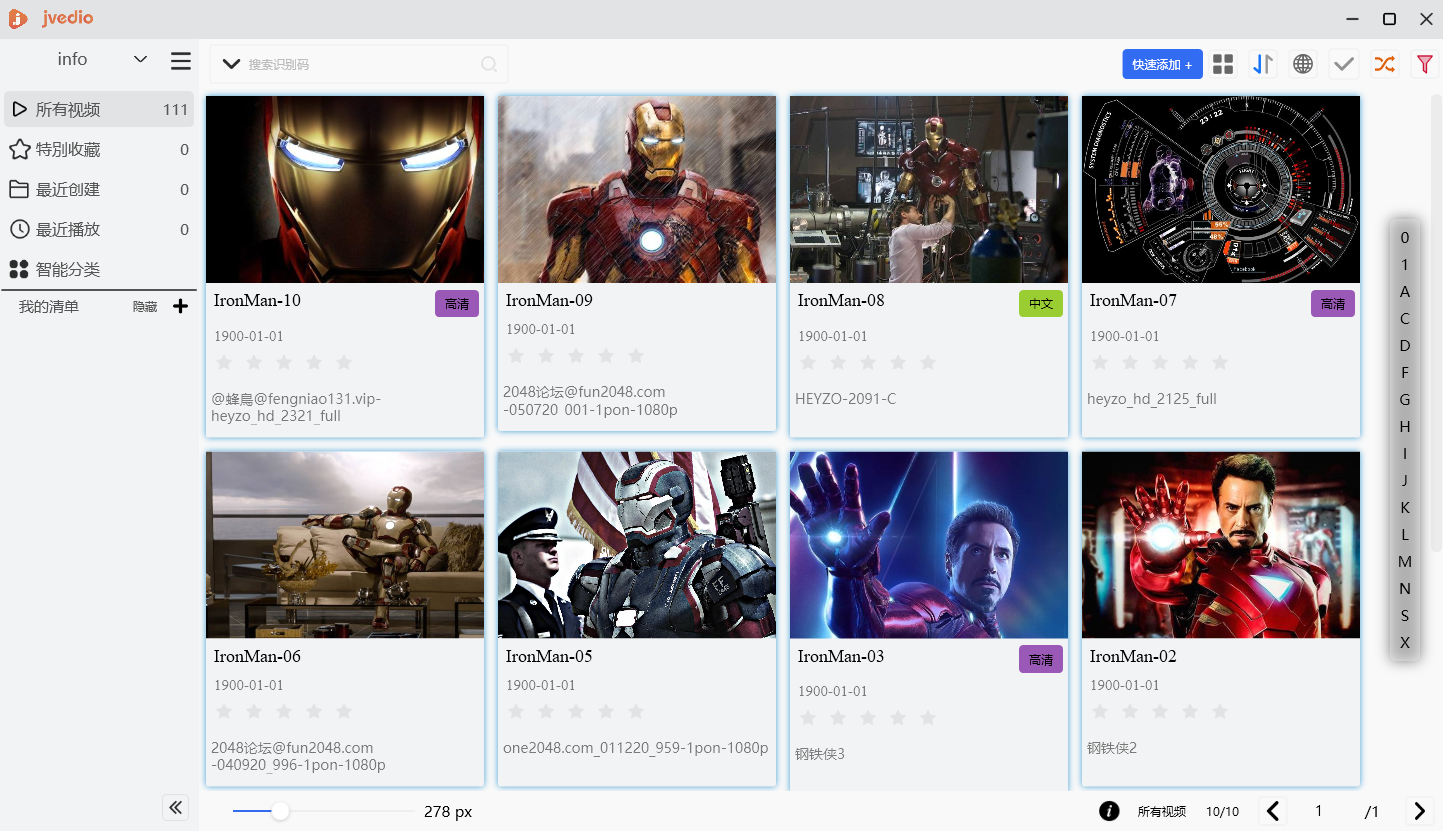Switch view with the grid layout icon
This screenshot has width=1443, height=831.
pyautogui.click(x=1223, y=64)
